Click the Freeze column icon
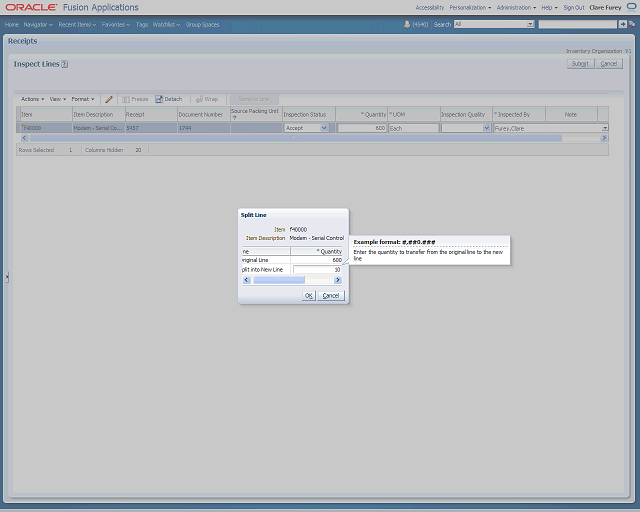Viewport: 640px width, 512px height. pyautogui.click(x=126, y=99)
